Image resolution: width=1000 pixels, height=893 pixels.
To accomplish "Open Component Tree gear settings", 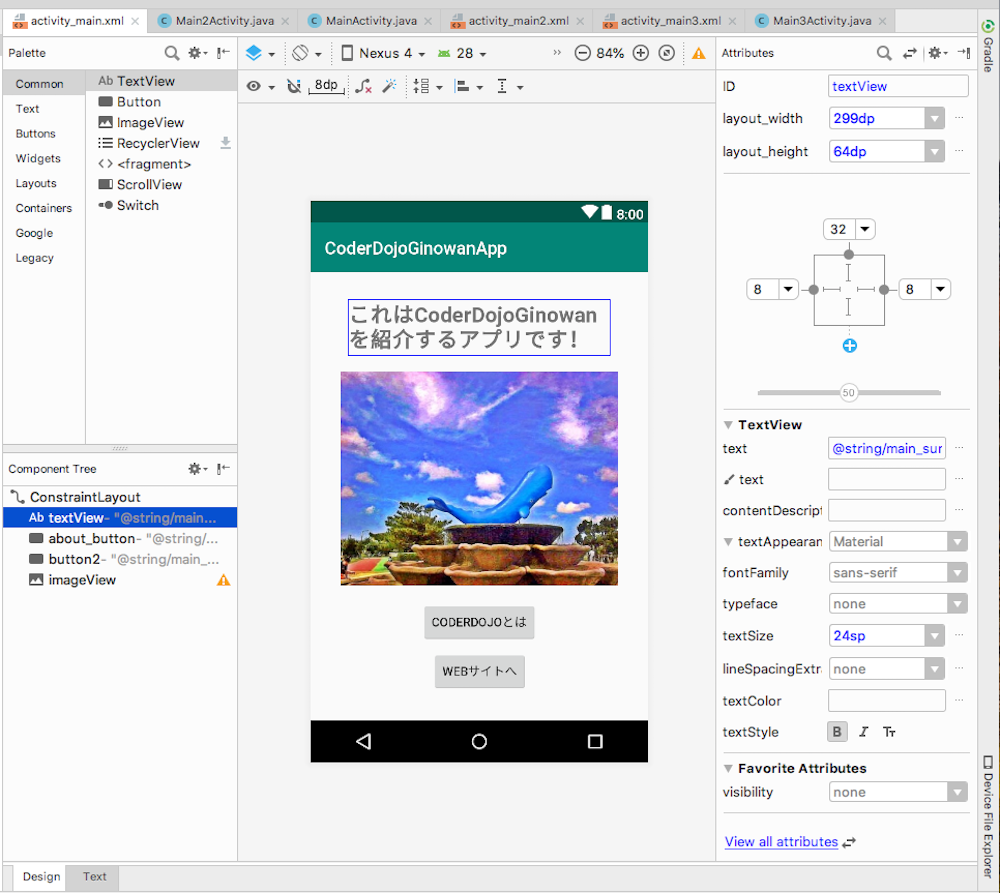I will click(197, 469).
